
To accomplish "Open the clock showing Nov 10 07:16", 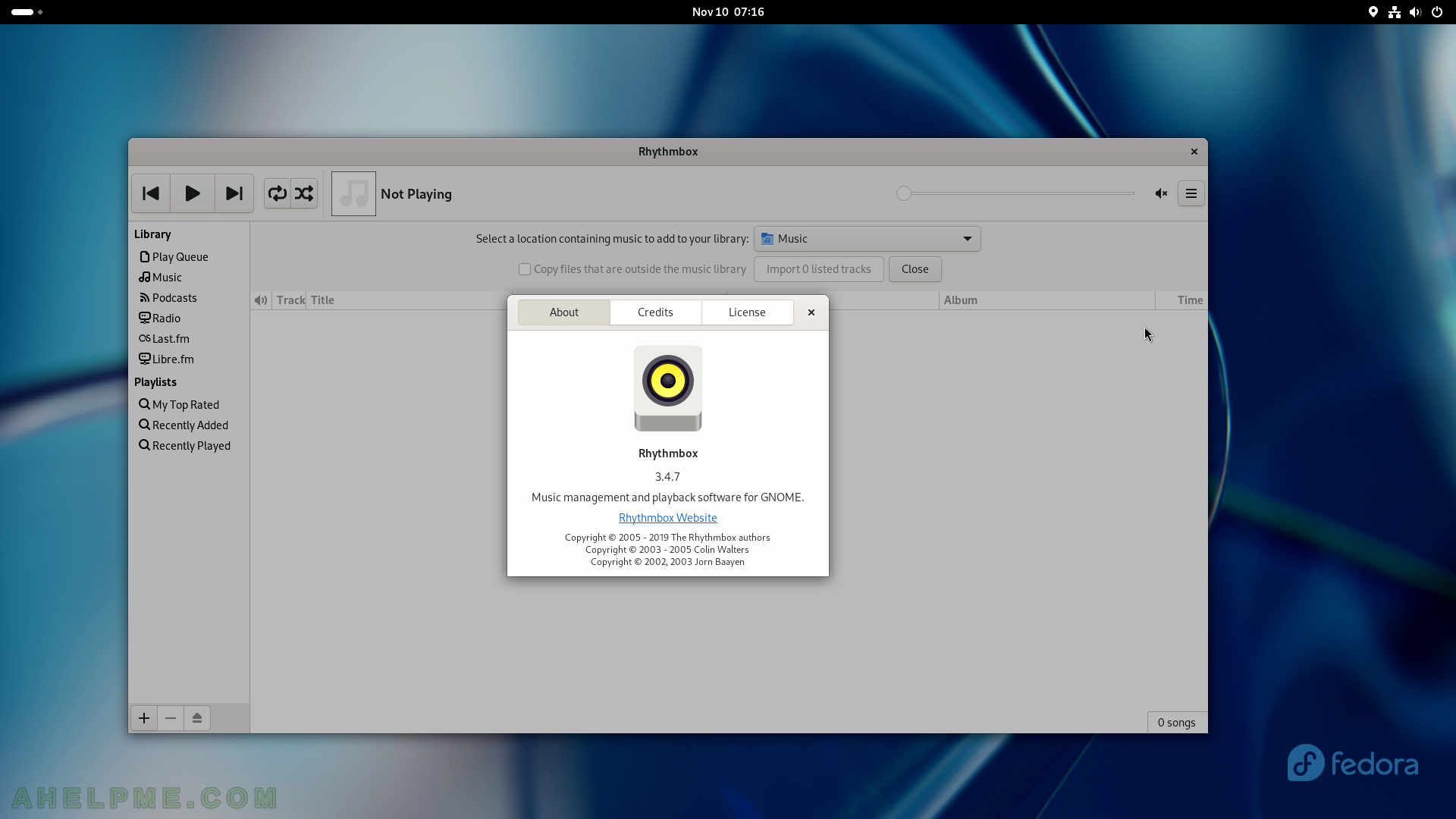I will tap(728, 12).
